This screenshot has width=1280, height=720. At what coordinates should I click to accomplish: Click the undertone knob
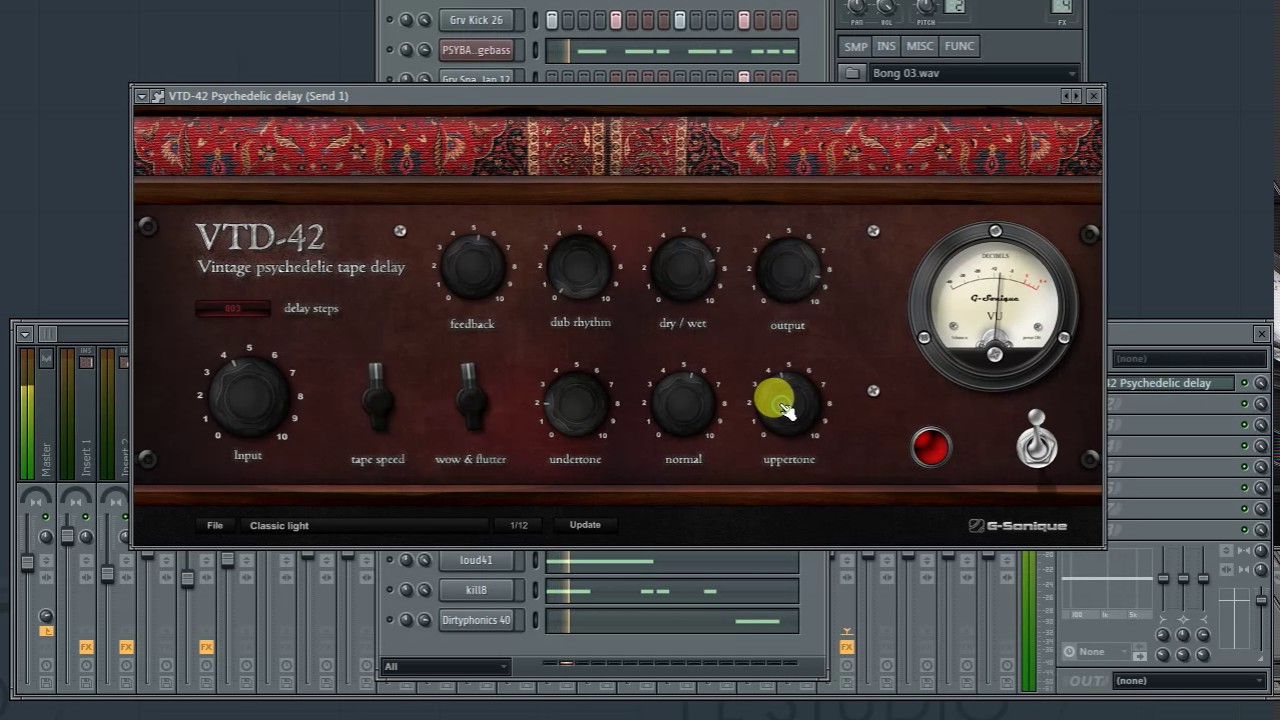576,403
